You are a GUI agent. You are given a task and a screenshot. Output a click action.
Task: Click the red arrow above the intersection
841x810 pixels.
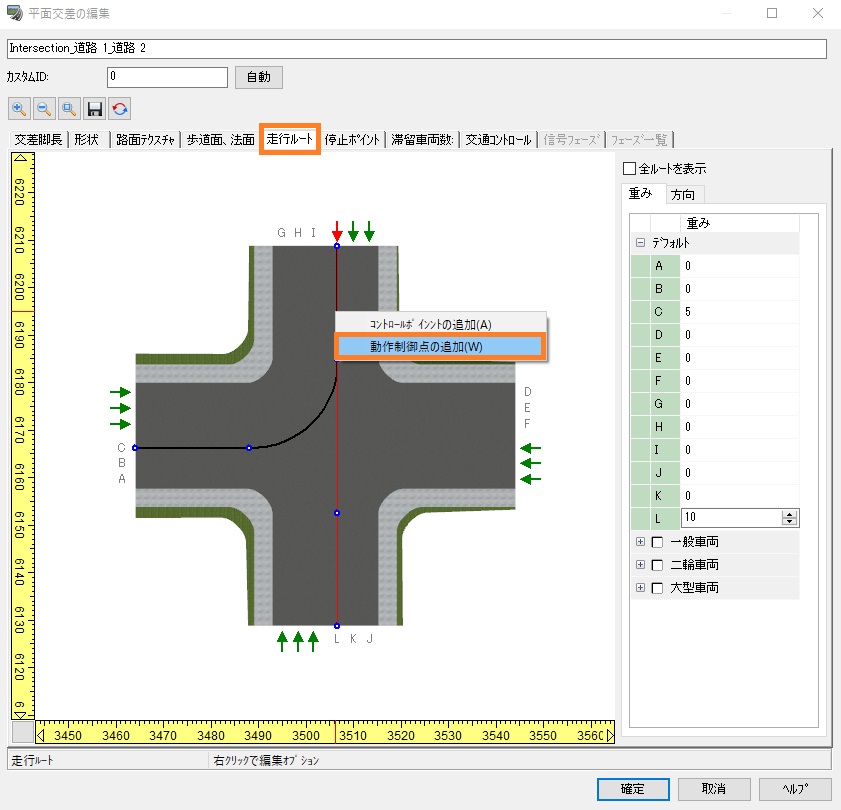(x=337, y=231)
